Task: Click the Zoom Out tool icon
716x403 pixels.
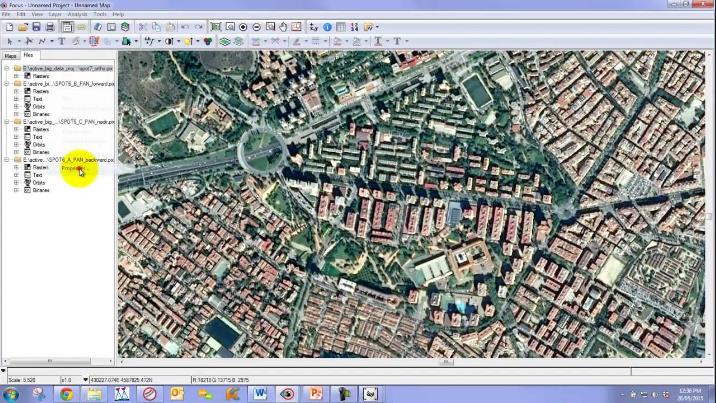Action: [x=257, y=27]
